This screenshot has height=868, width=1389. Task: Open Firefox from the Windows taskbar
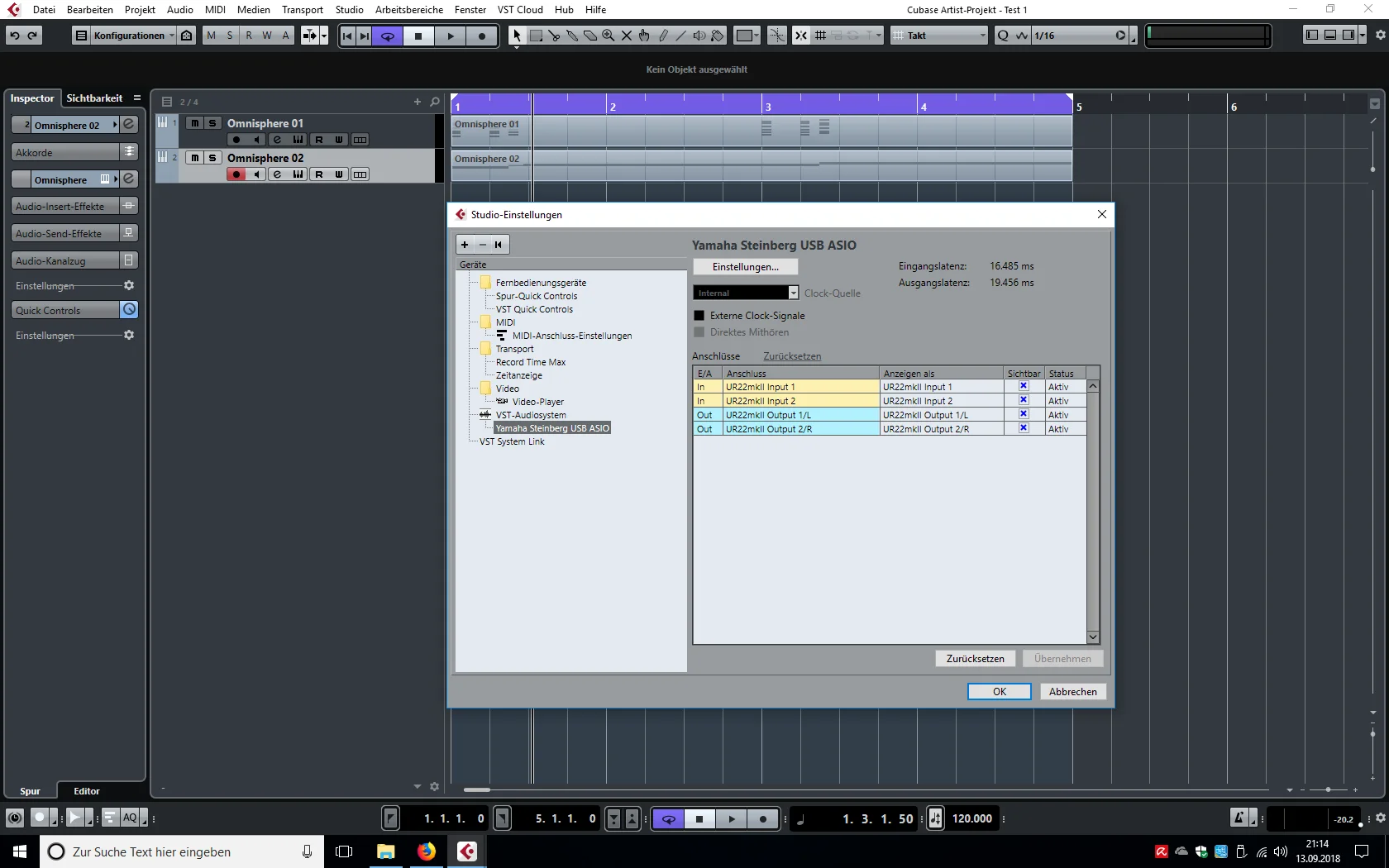[427, 851]
